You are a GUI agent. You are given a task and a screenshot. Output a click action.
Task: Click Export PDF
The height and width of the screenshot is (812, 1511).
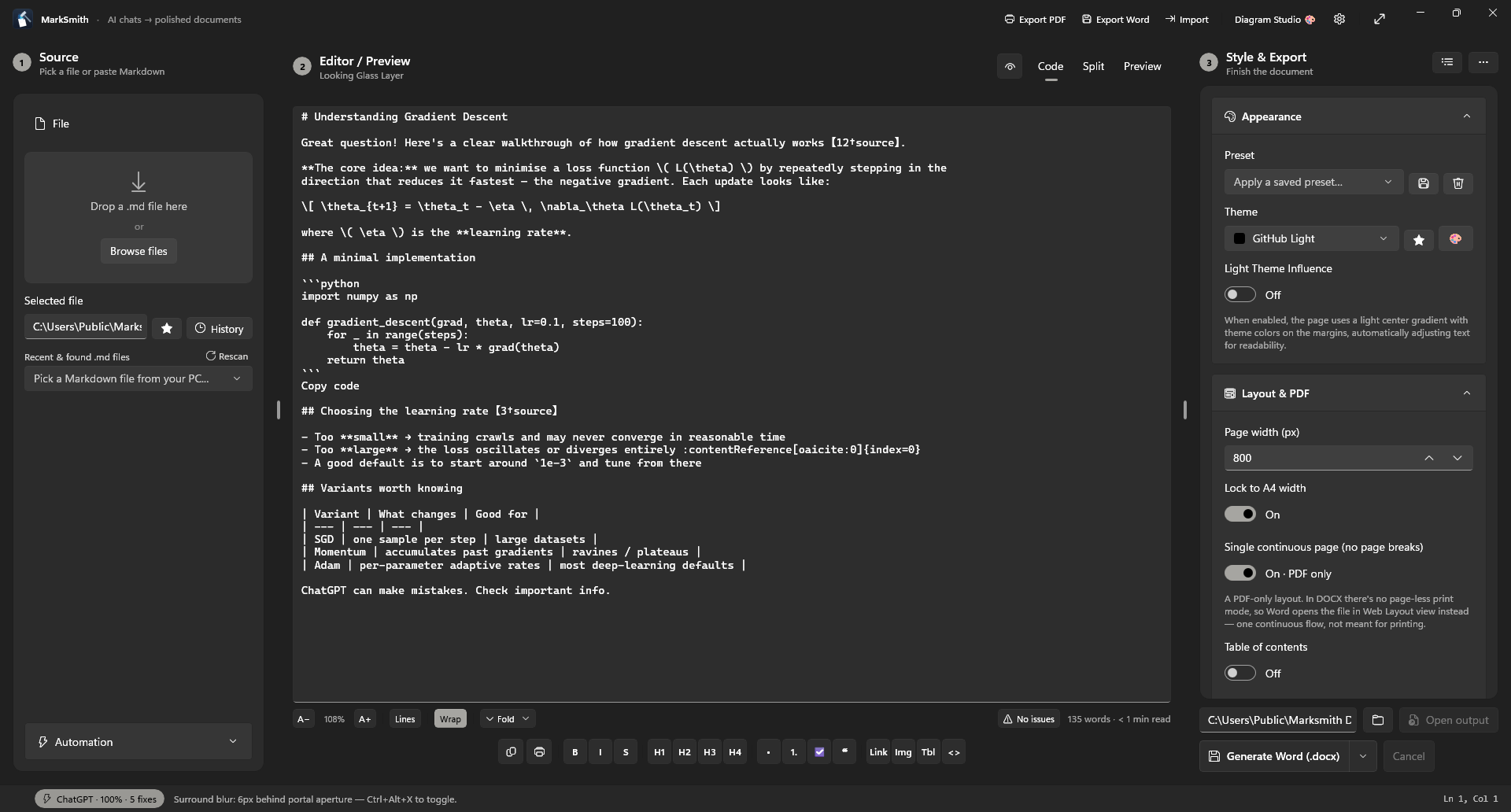pyautogui.click(x=1035, y=20)
